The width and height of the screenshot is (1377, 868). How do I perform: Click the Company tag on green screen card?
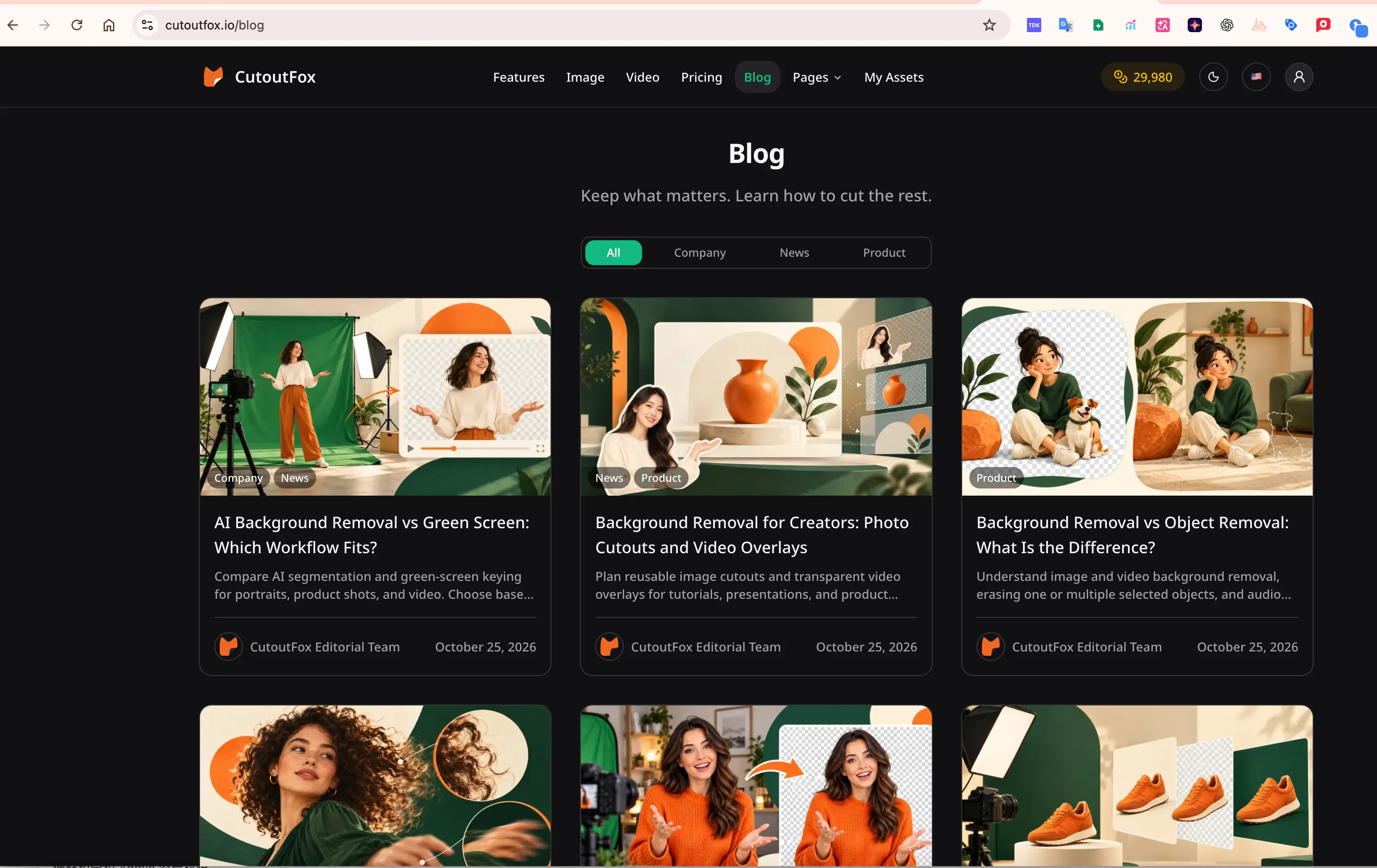point(238,477)
